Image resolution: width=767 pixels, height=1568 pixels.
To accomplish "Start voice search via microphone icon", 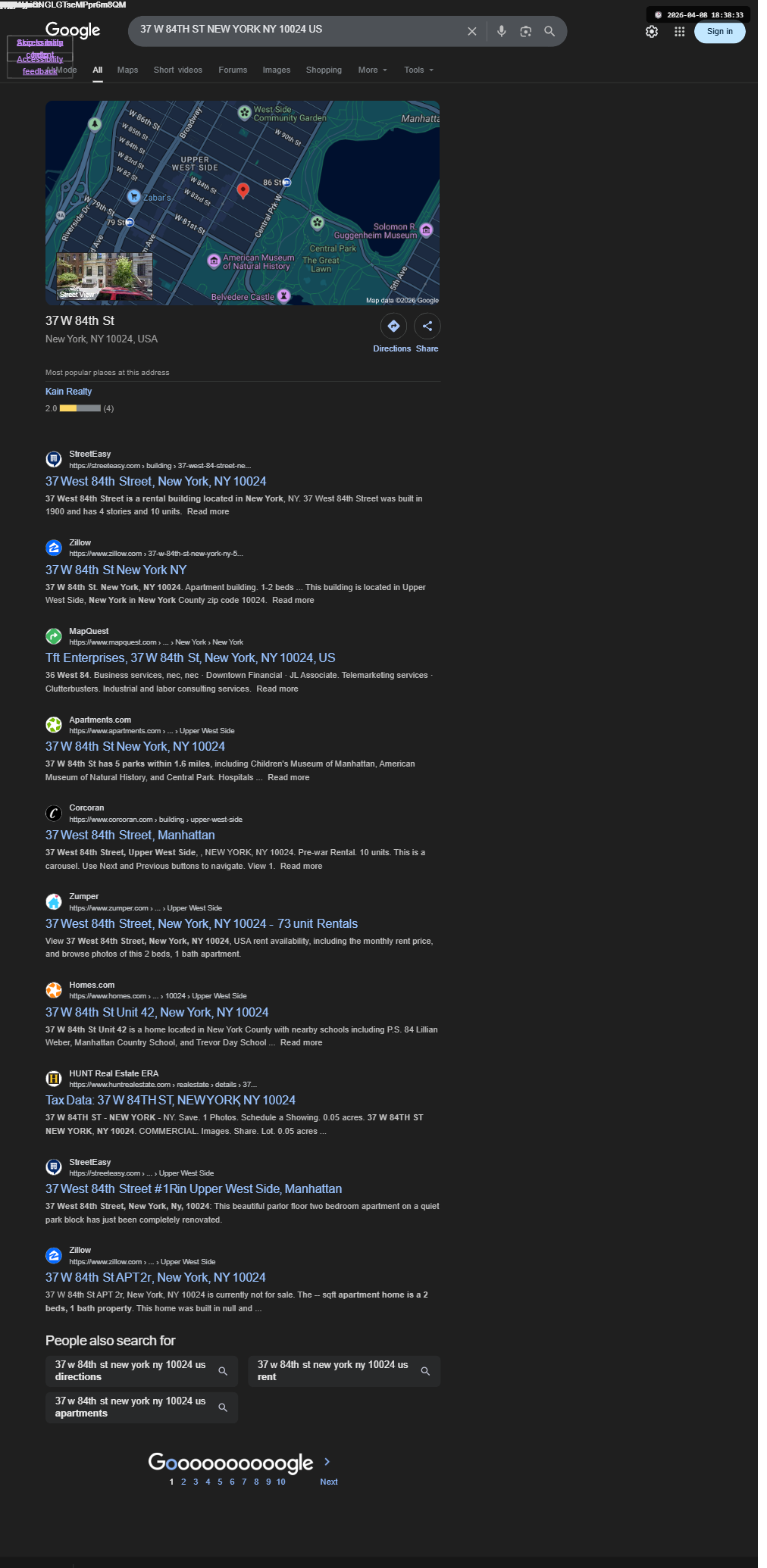I will 501,31.
